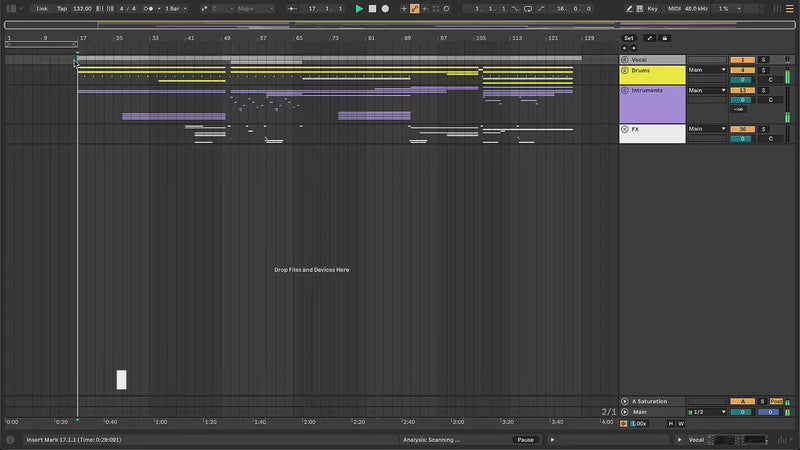800x450 pixels.
Task: Unfold the Drums group track
Action: [625, 70]
